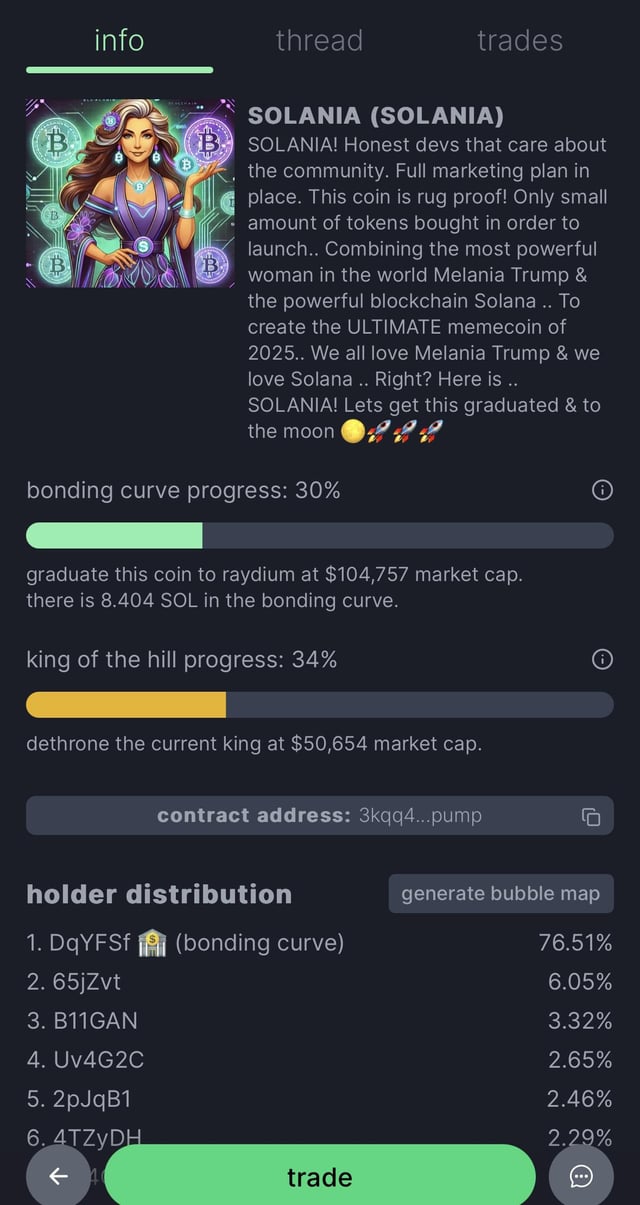Open holder 65jZvt in the distribution list
This screenshot has width=640, height=1205.
(x=74, y=982)
